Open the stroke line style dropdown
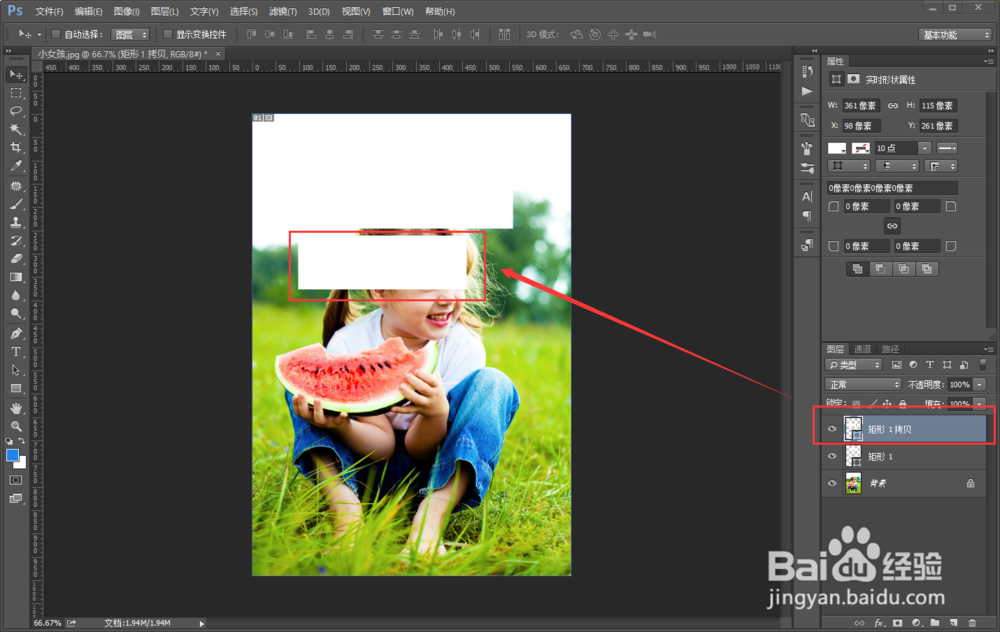The image size is (1000, 632). click(947, 148)
